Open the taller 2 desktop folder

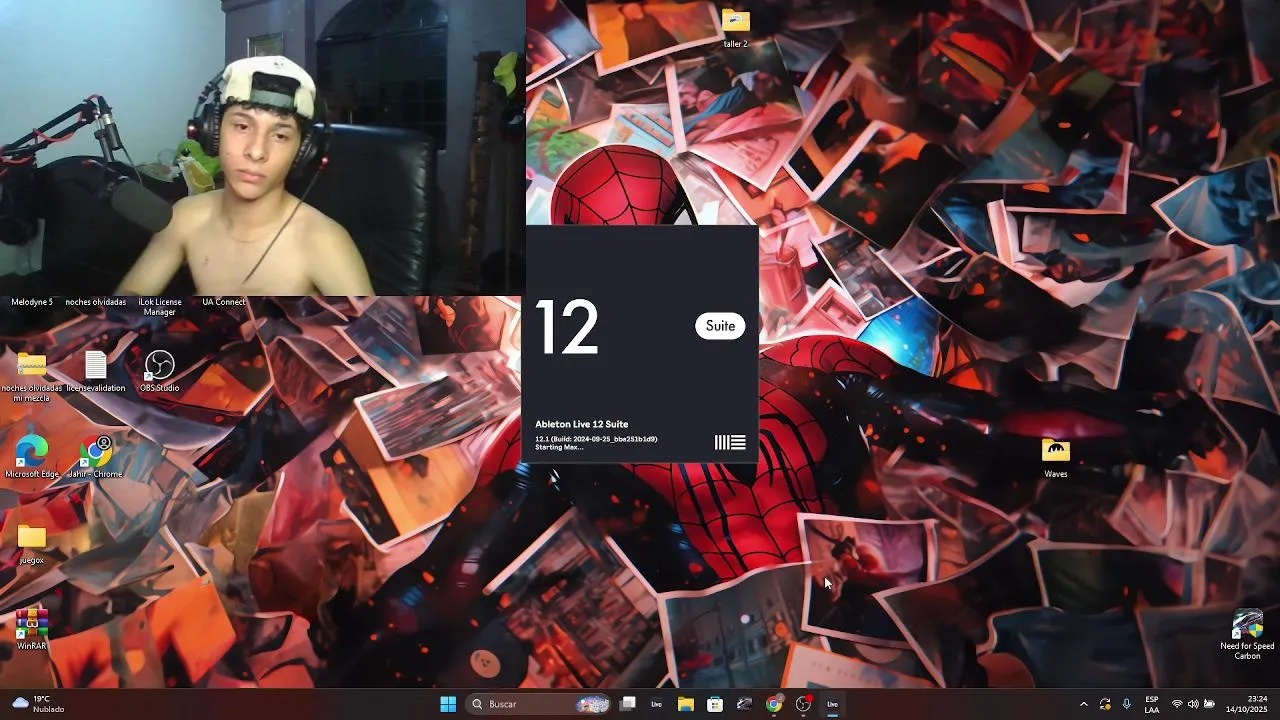(x=736, y=28)
